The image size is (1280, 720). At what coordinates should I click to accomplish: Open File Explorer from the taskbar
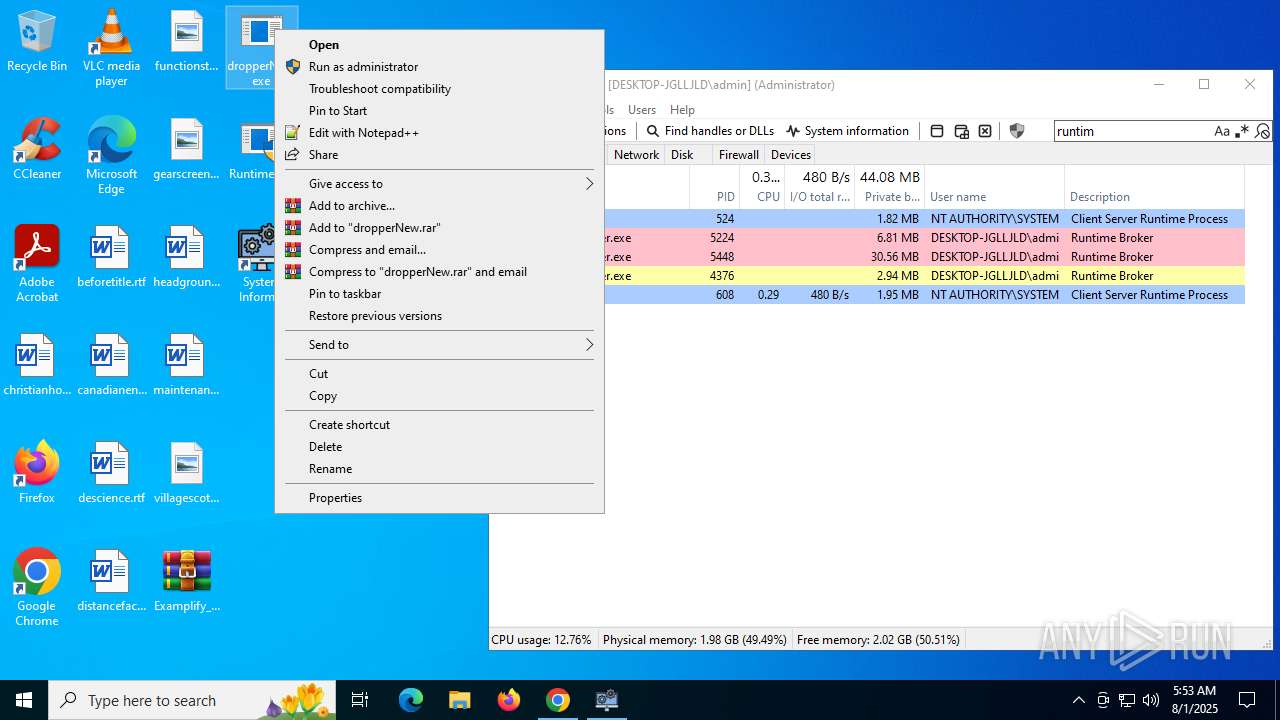460,700
